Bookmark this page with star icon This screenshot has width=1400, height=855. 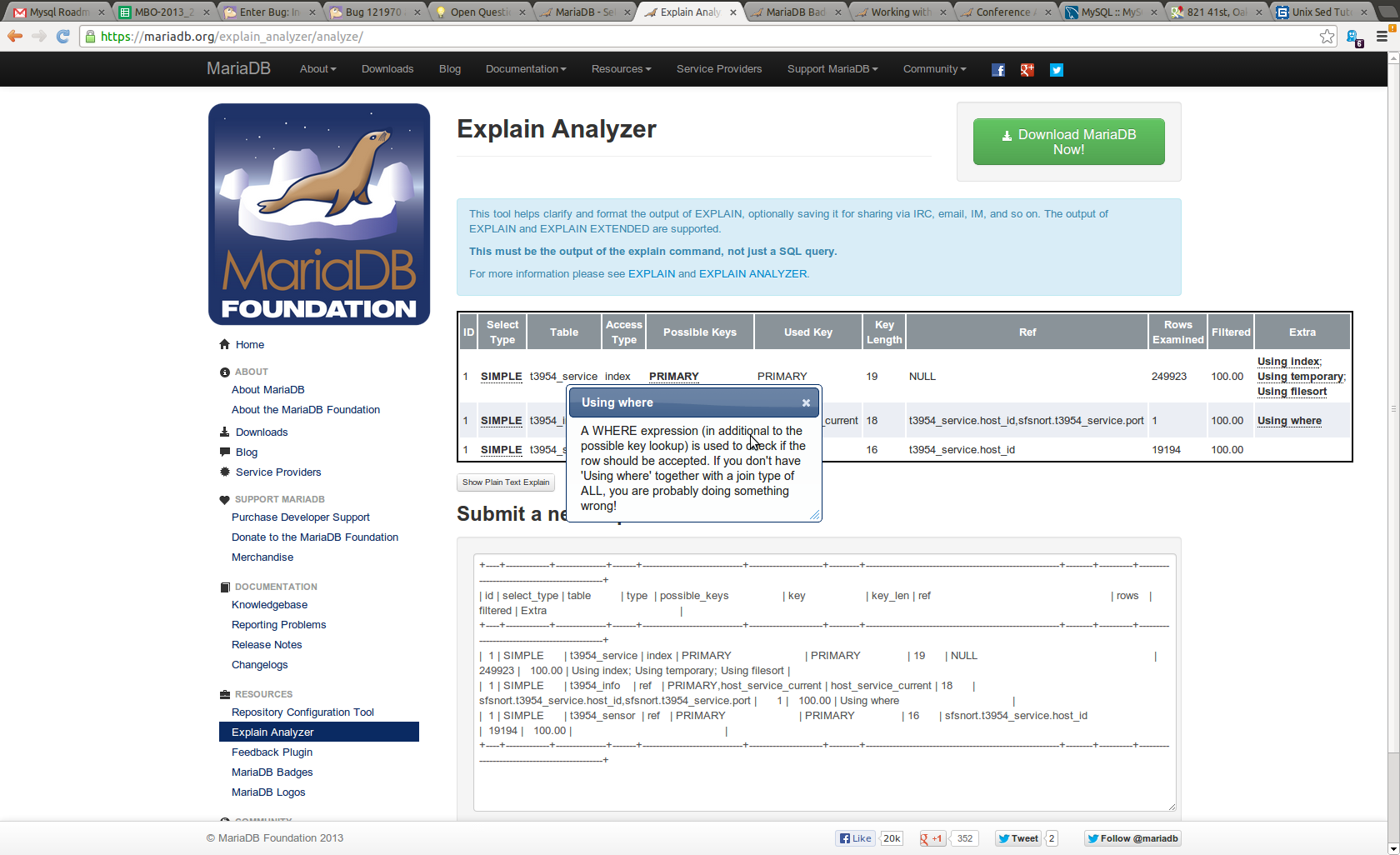coord(1327,36)
